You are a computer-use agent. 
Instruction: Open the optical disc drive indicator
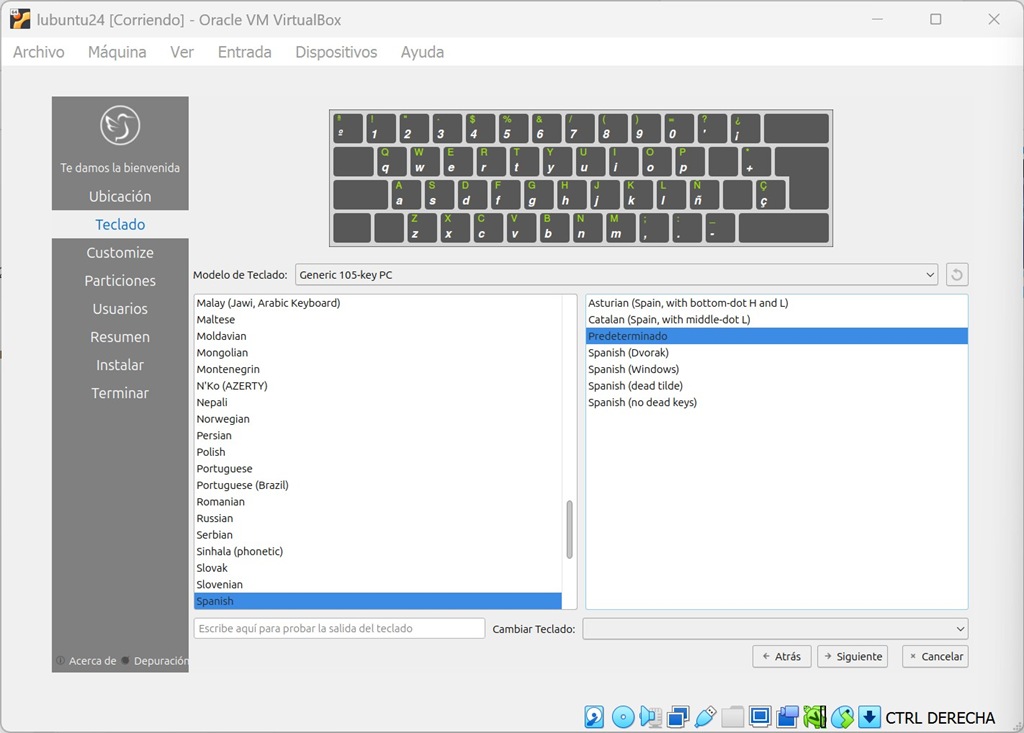(x=623, y=717)
